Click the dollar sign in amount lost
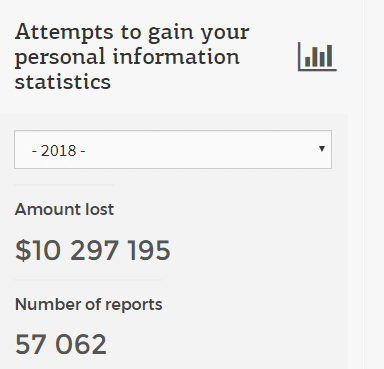The height and width of the screenshot is (369, 384). click(23, 250)
